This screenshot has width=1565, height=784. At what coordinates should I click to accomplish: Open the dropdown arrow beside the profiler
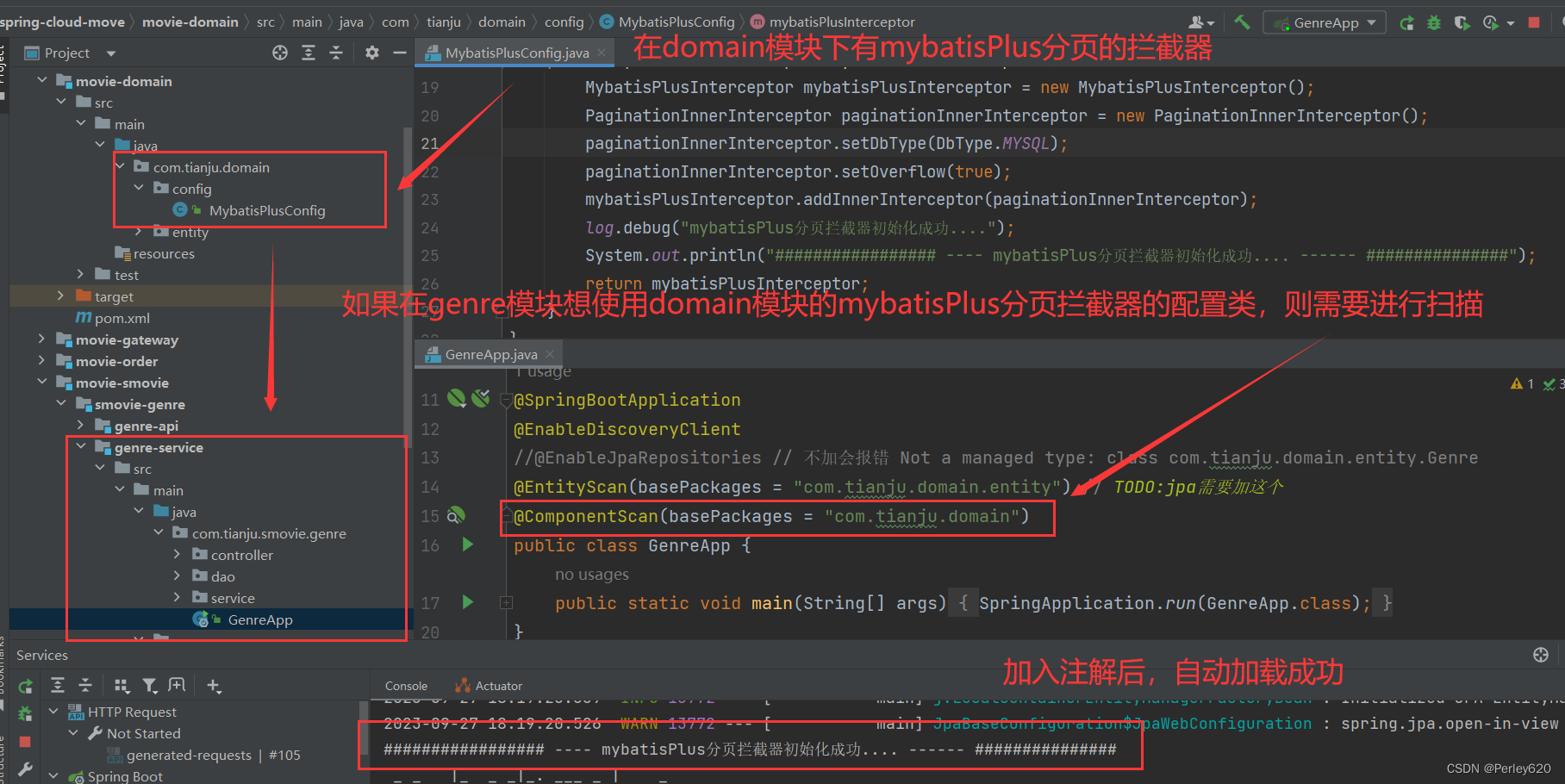point(1511,23)
